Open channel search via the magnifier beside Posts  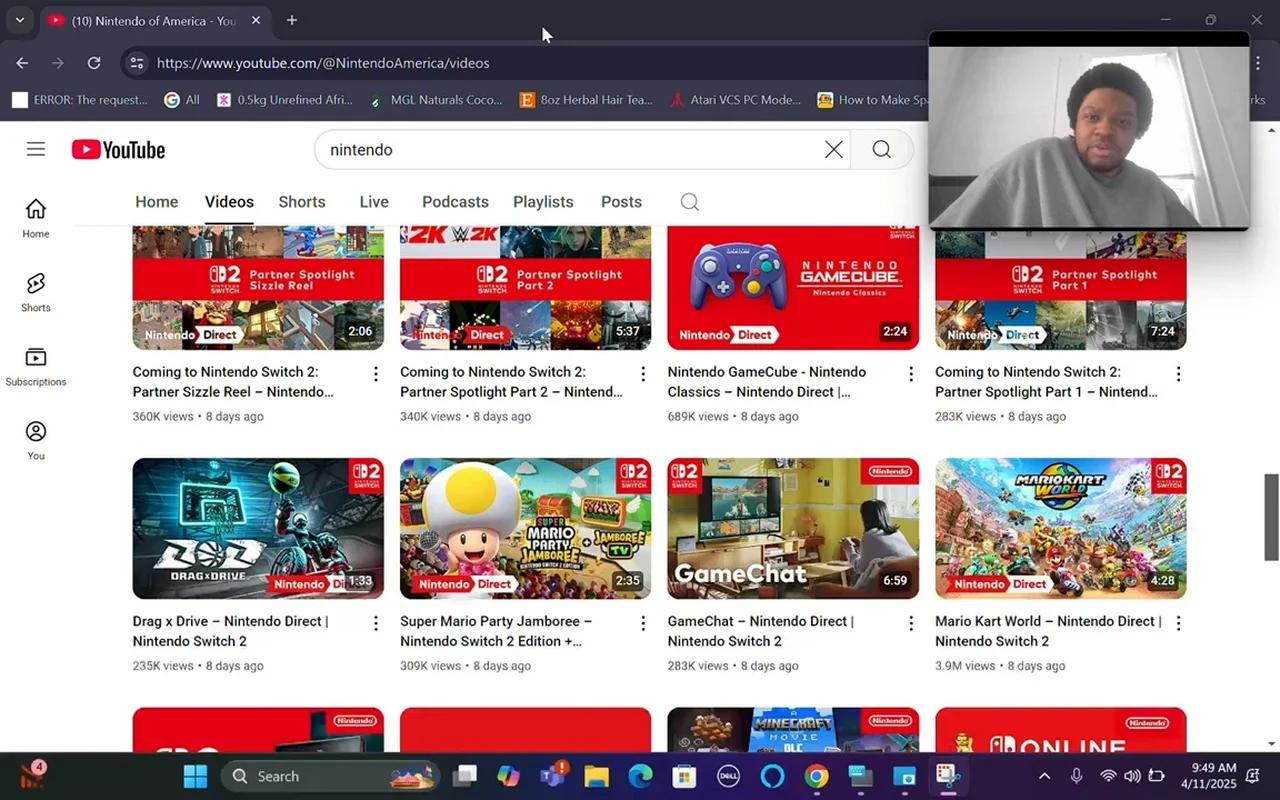[x=689, y=201]
